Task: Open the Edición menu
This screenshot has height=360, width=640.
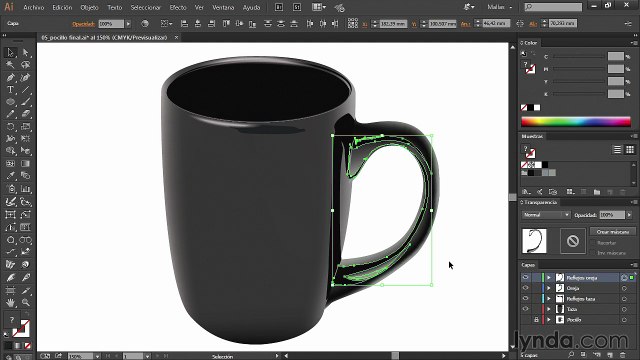Action: (62, 7)
